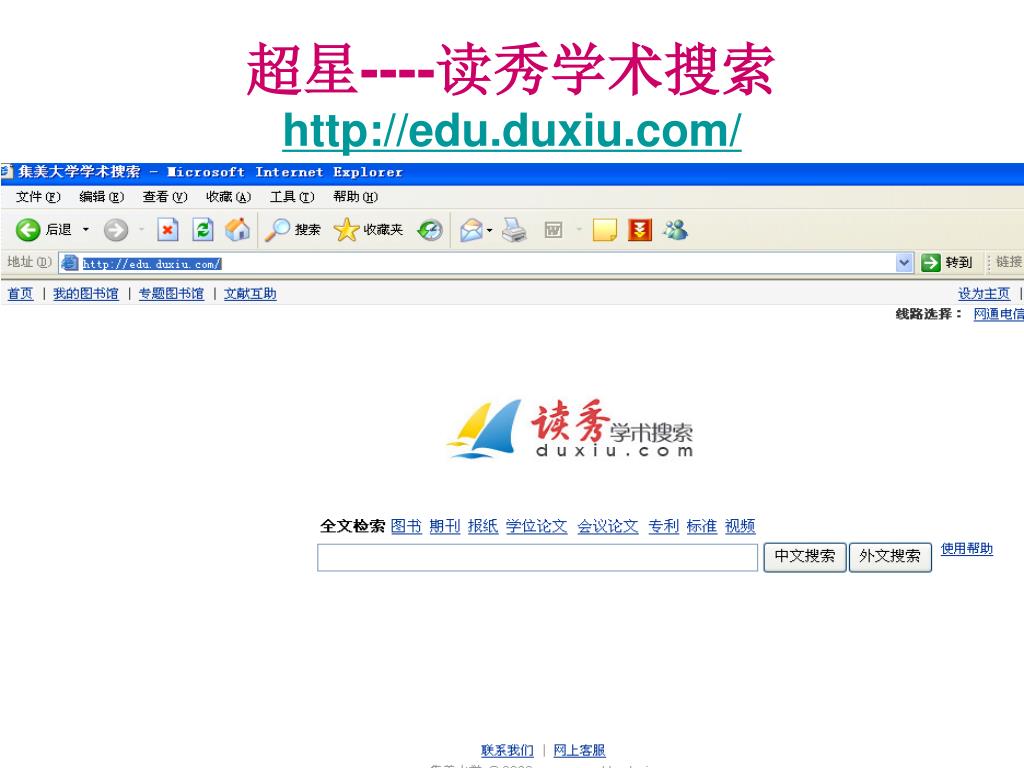Viewport: 1024px width, 768px height.
Task: Click the magnifier 搜索 toolbar button
Action: pos(293,230)
